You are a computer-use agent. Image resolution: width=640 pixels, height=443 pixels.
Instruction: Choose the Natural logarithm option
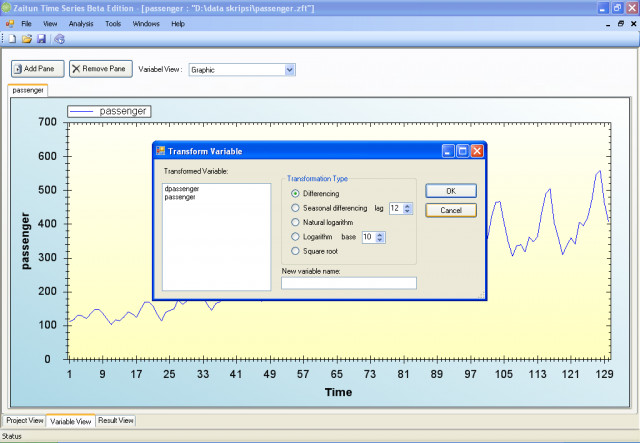pyautogui.click(x=295, y=222)
